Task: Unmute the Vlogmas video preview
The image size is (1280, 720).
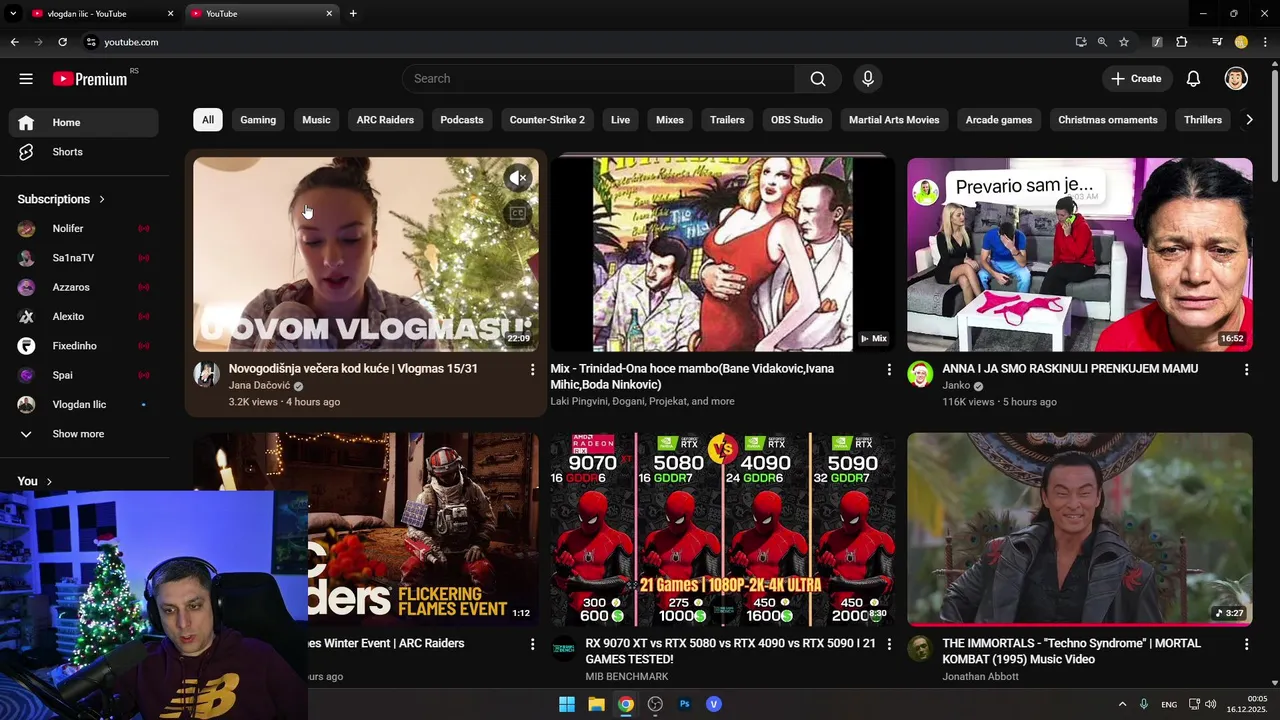Action: coord(517,178)
